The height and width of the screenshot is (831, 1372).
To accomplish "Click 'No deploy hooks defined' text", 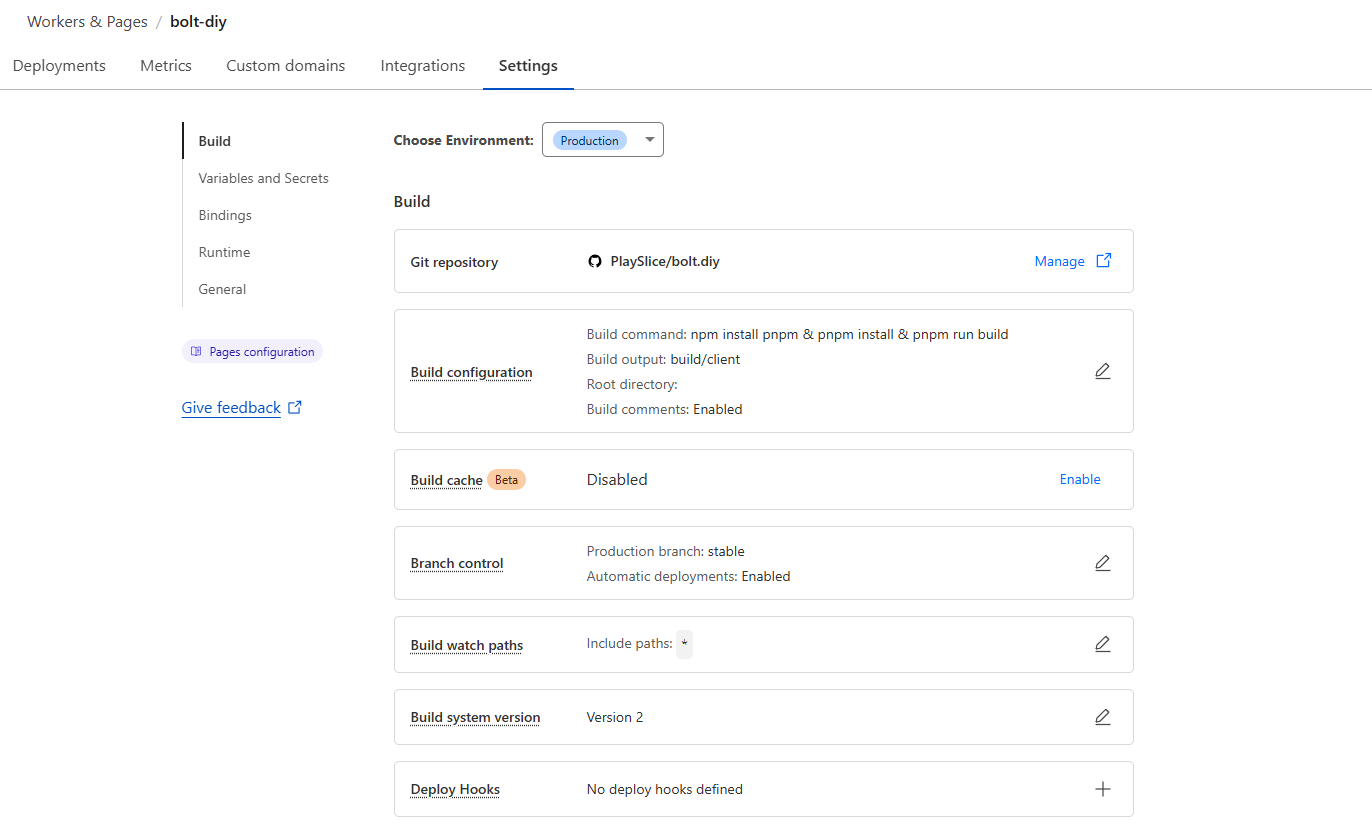I will tap(664, 789).
